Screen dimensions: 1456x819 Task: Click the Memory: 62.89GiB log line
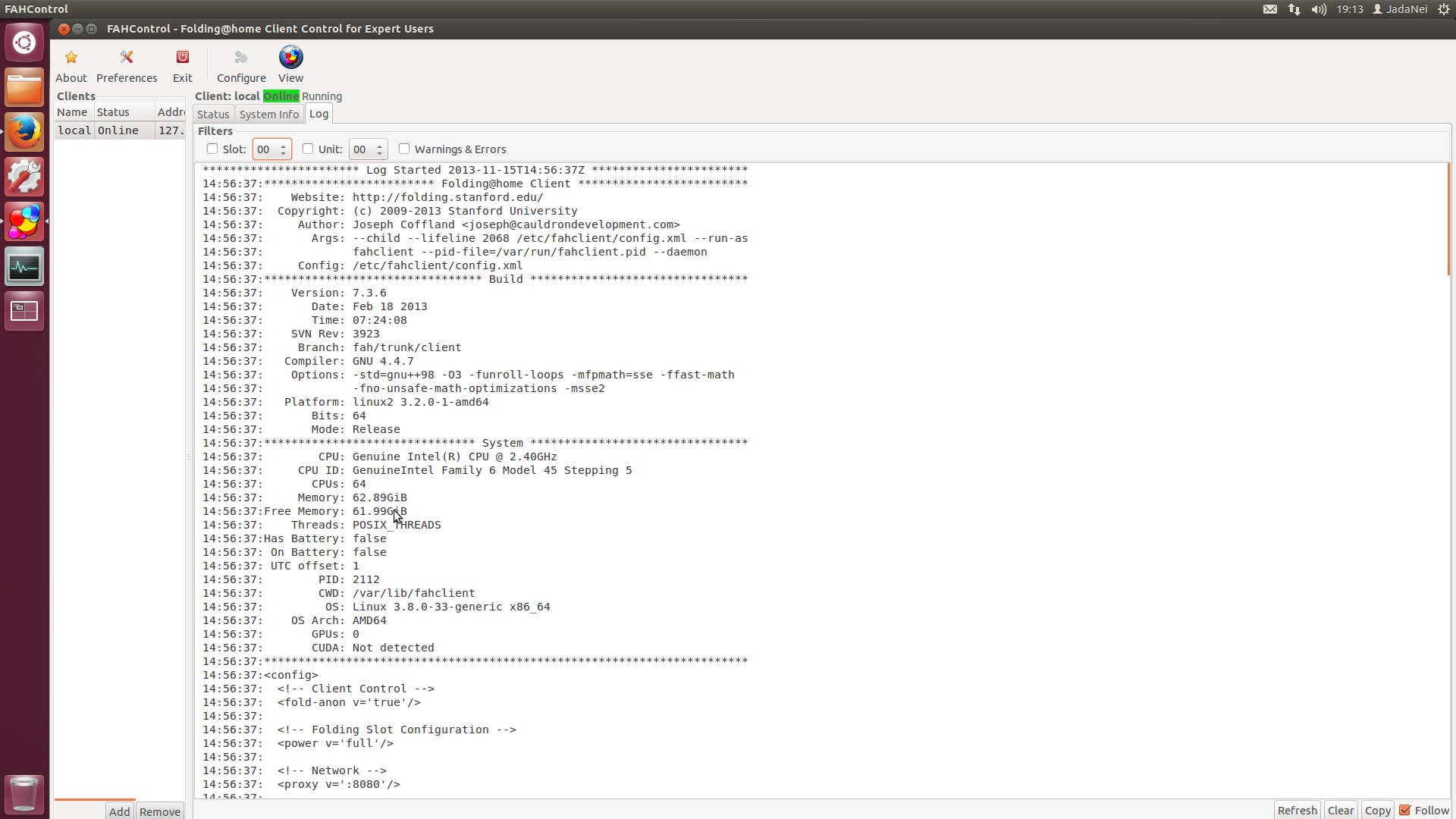click(x=305, y=497)
